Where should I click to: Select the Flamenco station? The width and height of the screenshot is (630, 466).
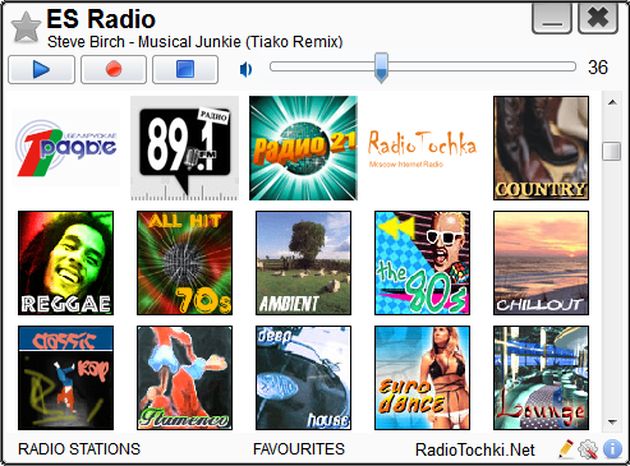coord(184,378)
